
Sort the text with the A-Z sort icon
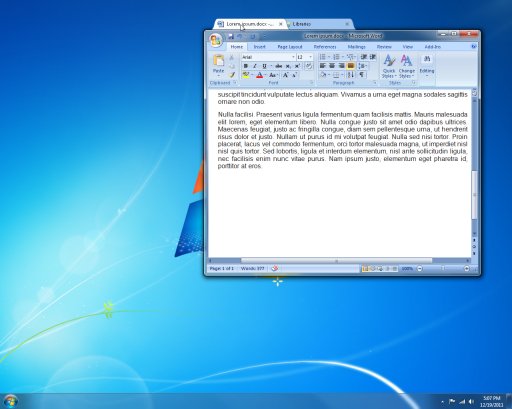tap(351, 75)
